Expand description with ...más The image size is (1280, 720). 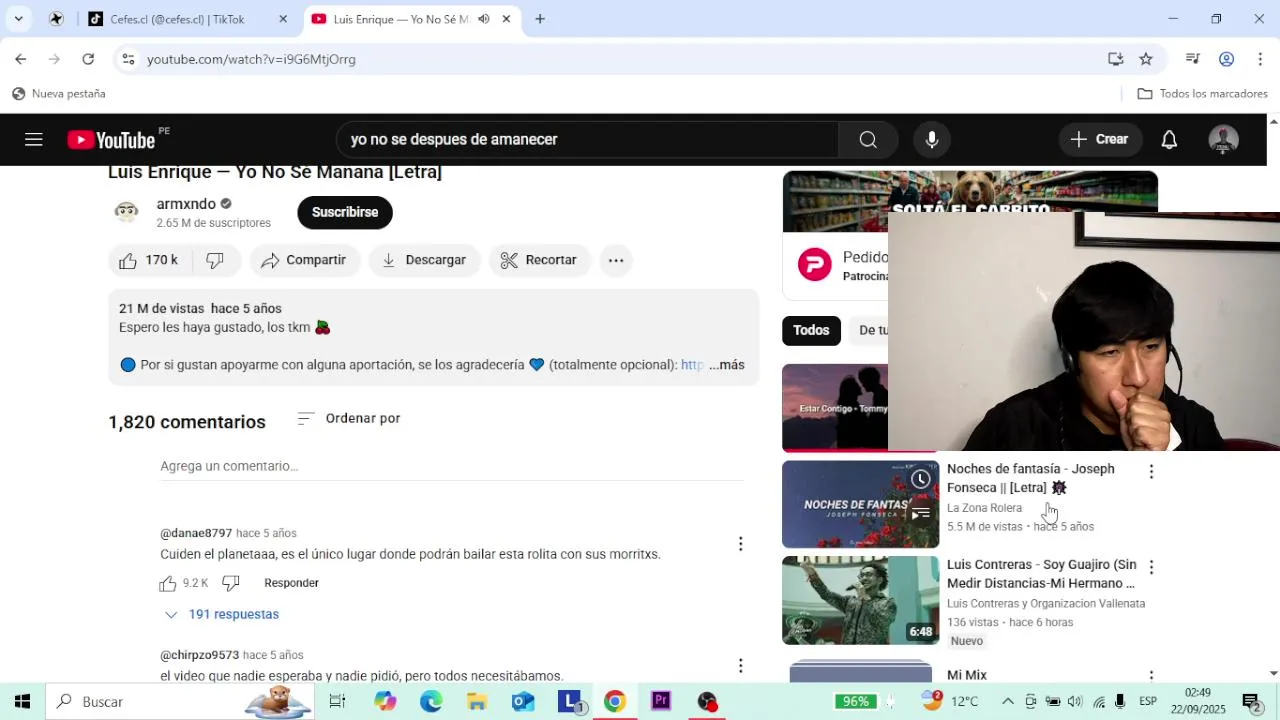pos(727,365)
